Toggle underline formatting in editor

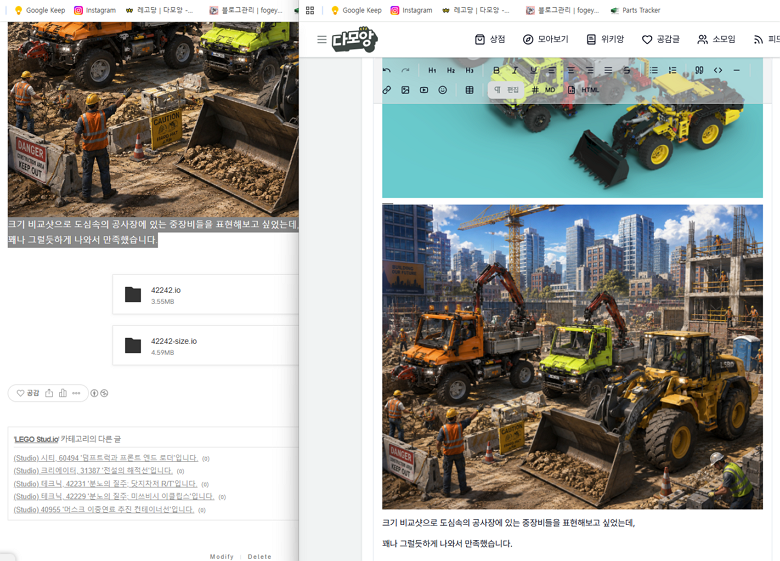pos(533,70)
